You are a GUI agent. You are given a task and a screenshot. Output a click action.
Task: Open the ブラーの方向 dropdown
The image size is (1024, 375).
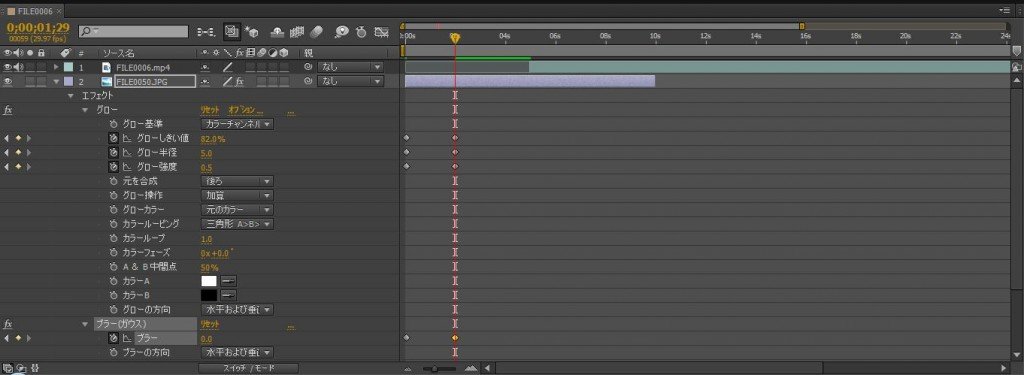click(x=236, y=352)
